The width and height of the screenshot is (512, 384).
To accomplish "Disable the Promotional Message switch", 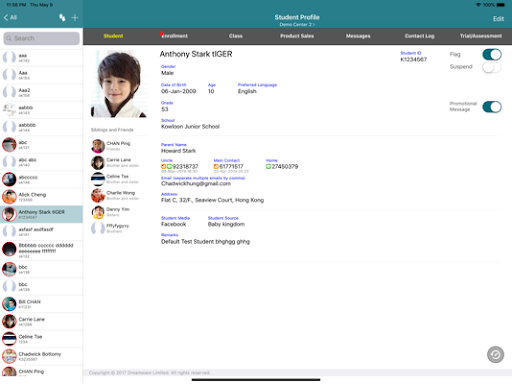I will (492, 107).
